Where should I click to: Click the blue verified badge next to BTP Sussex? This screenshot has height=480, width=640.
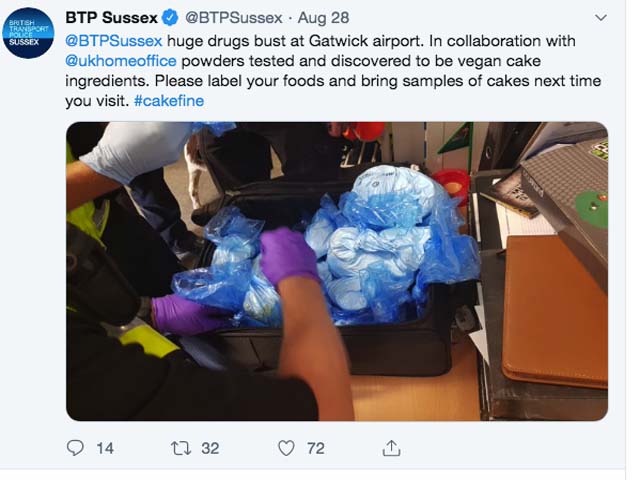[171, 18]
